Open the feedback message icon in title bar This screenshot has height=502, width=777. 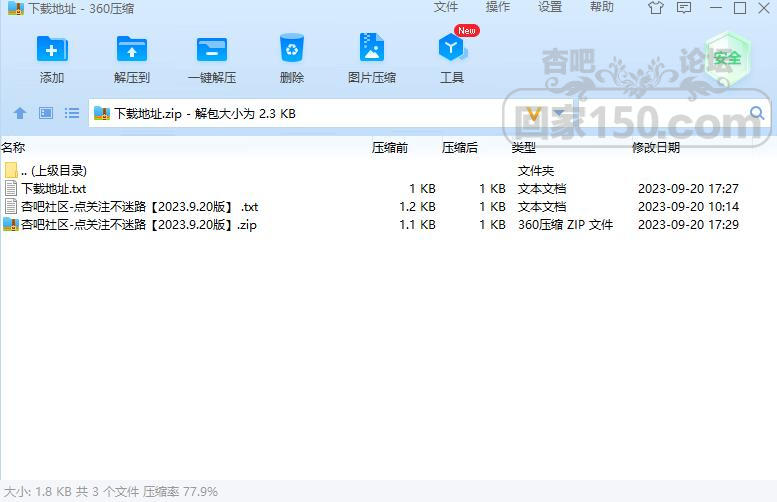tap(684, 9)
